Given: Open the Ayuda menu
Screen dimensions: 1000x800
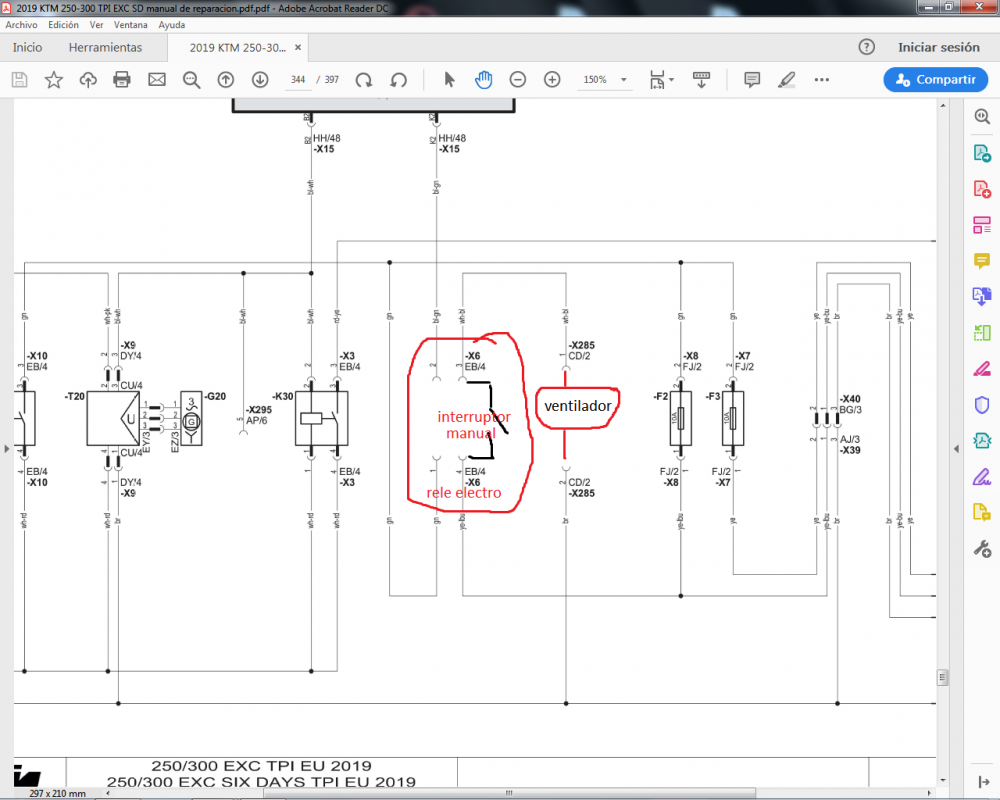Looking at the screenshot, I should pyautogui.click(x=172, y=25).
